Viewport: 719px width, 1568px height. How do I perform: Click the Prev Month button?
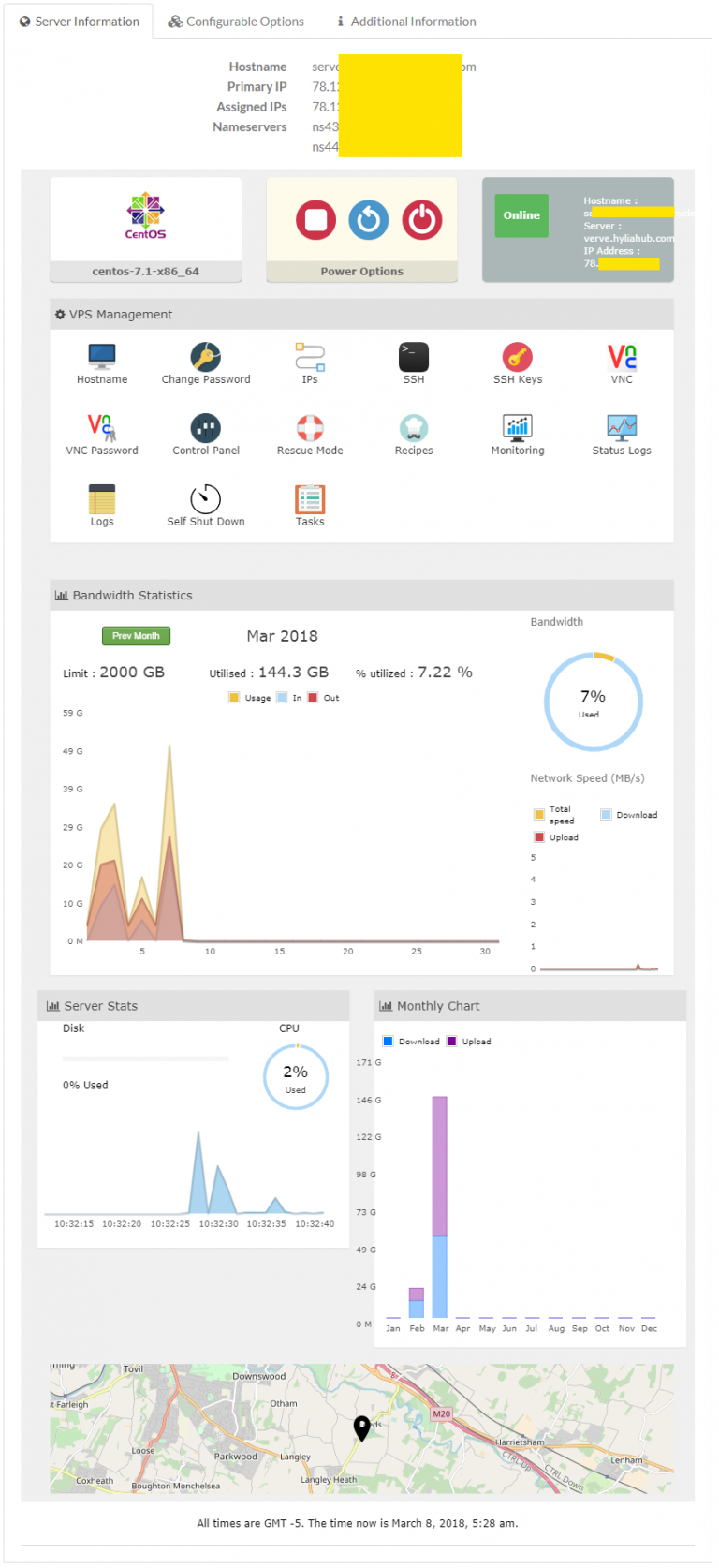136,636
